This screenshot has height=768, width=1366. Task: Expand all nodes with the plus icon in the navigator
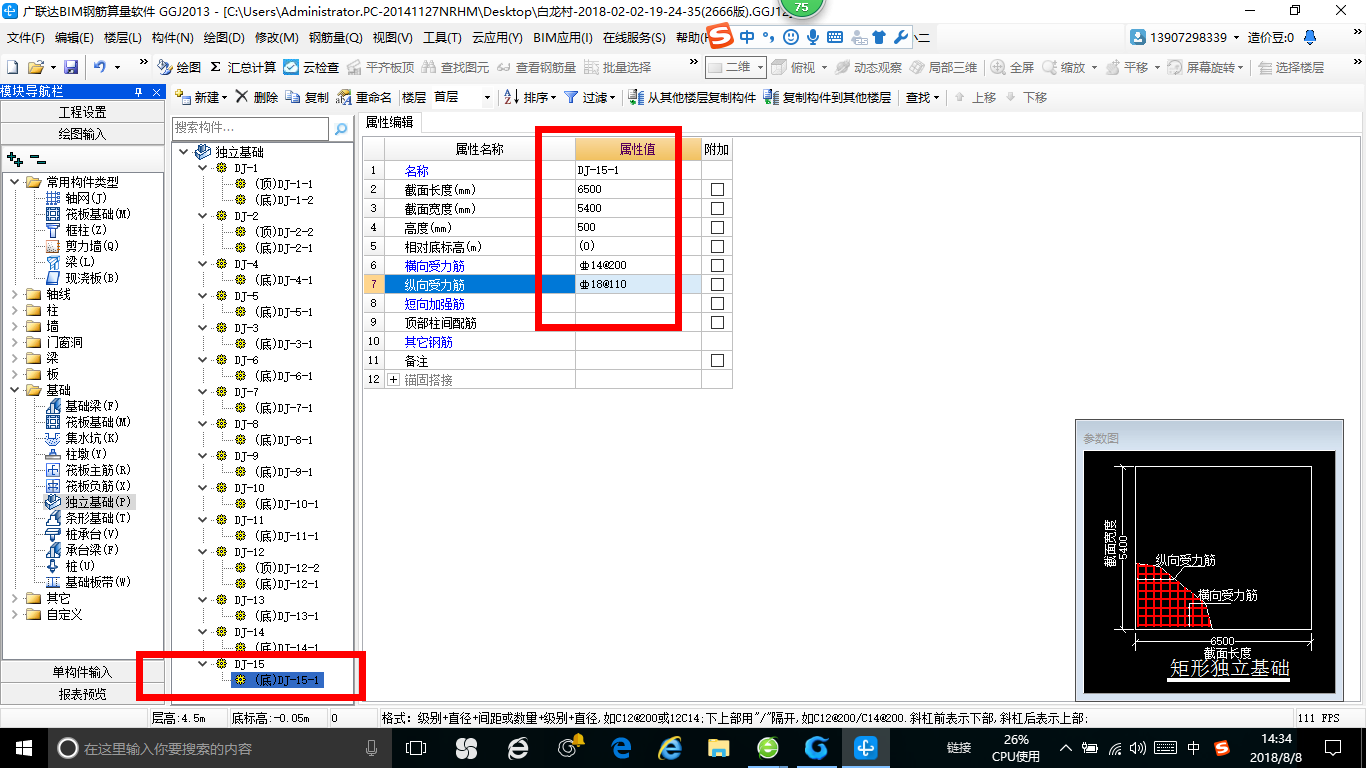[14, 158]
